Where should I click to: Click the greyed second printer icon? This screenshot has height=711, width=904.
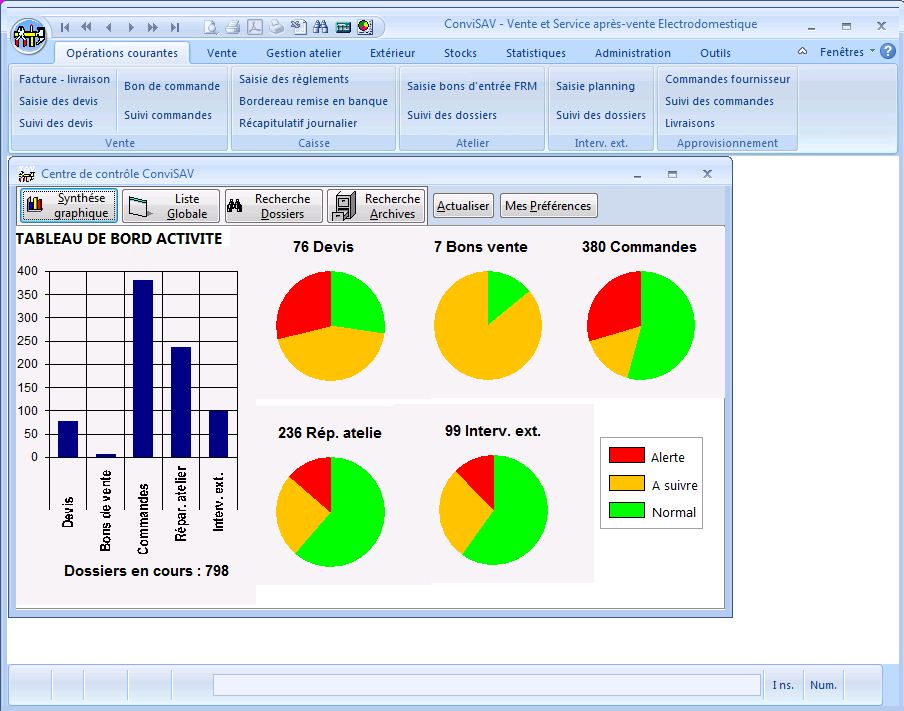pos(277,27)
